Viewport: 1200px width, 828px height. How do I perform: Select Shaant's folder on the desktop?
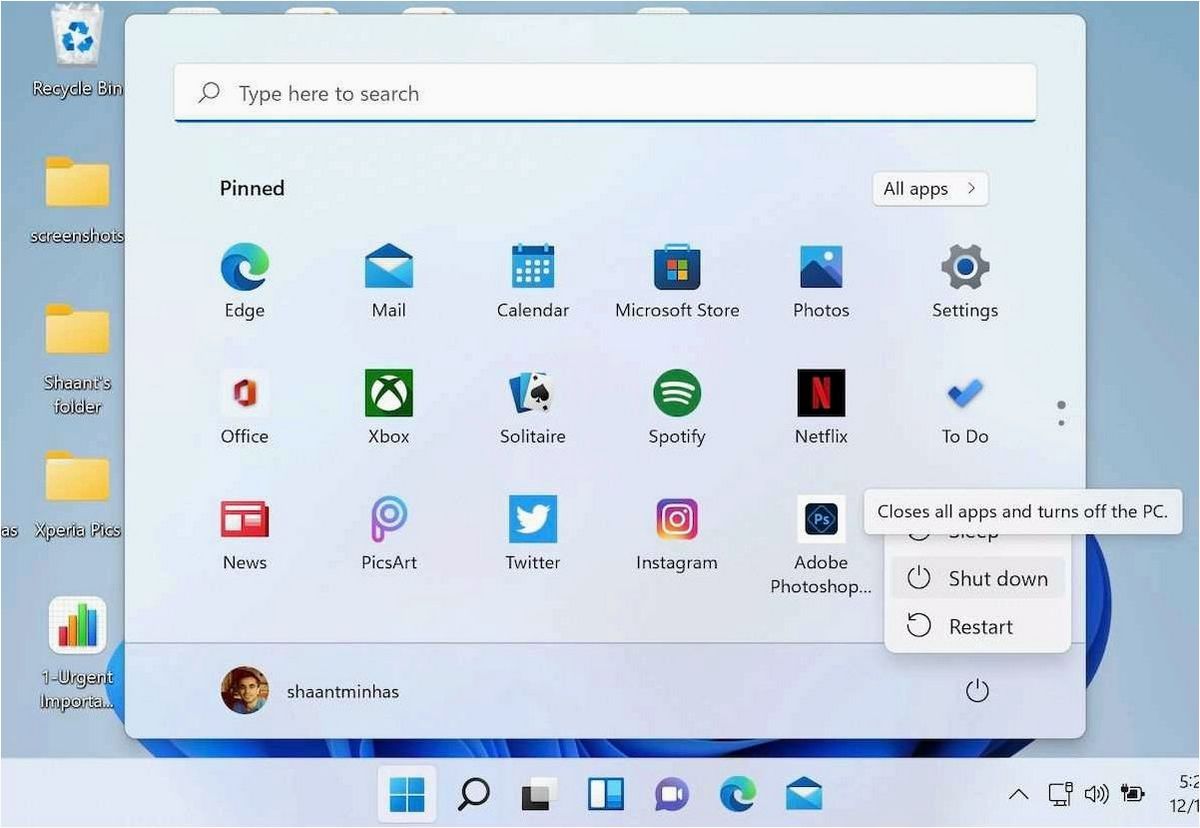coord(77,358)
